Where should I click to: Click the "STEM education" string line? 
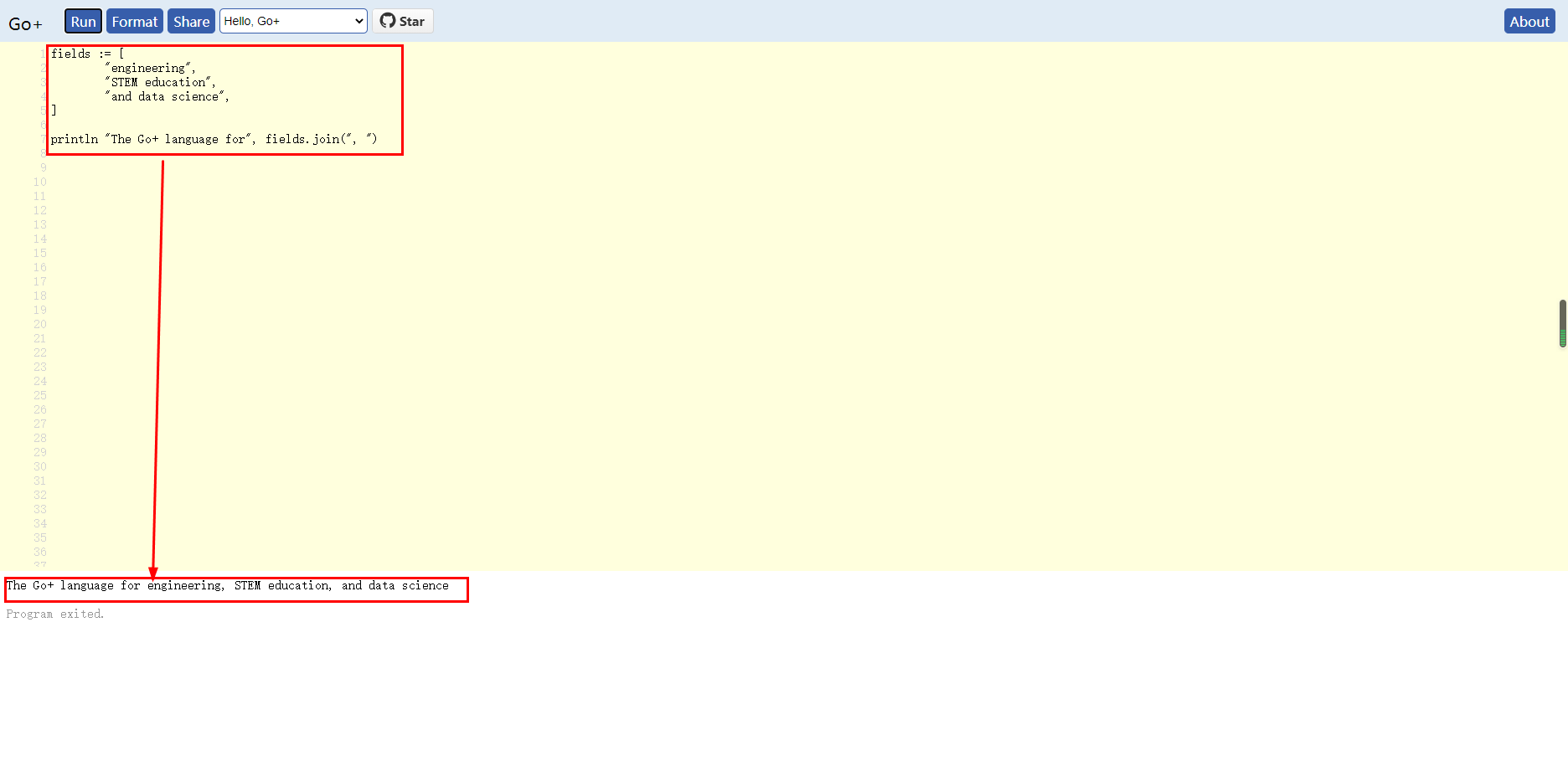159,82
